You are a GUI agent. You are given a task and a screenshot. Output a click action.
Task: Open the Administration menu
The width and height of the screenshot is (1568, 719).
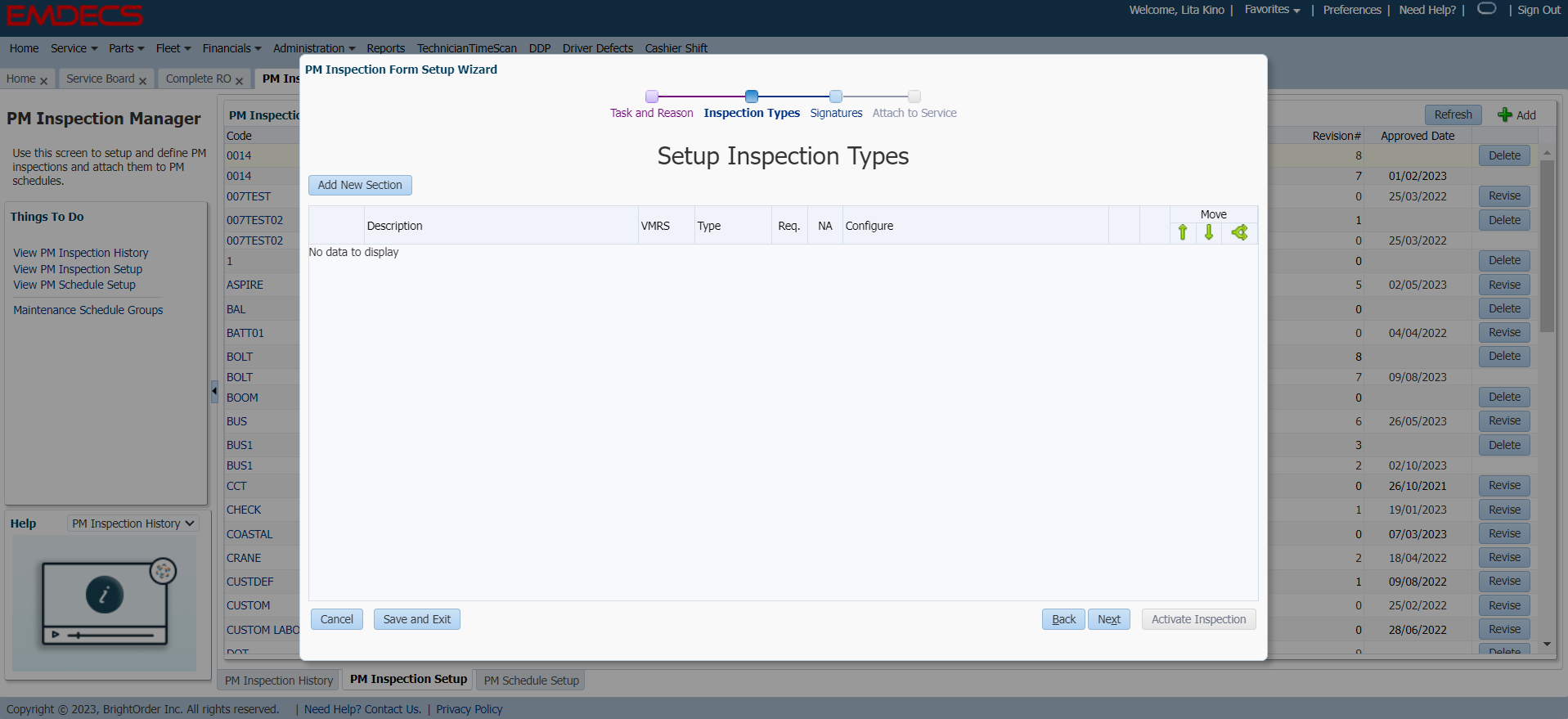(x=313, y=48)
